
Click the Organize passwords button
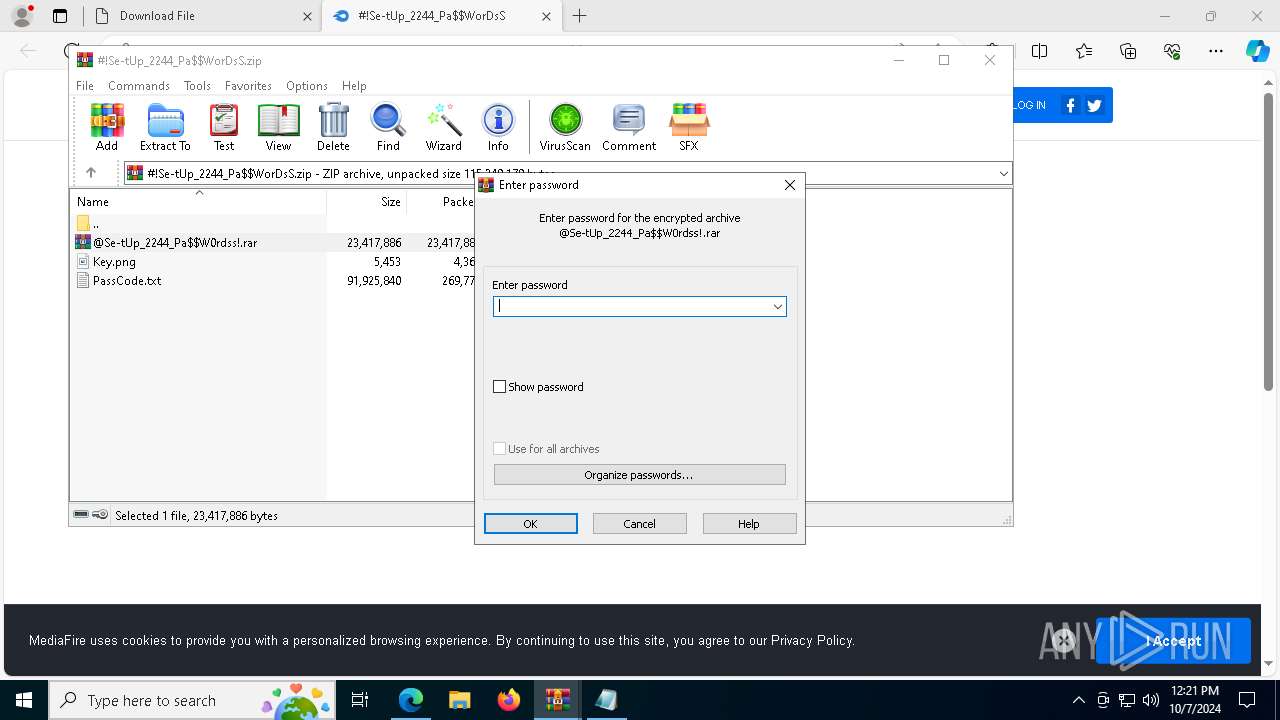pos(639,475)
